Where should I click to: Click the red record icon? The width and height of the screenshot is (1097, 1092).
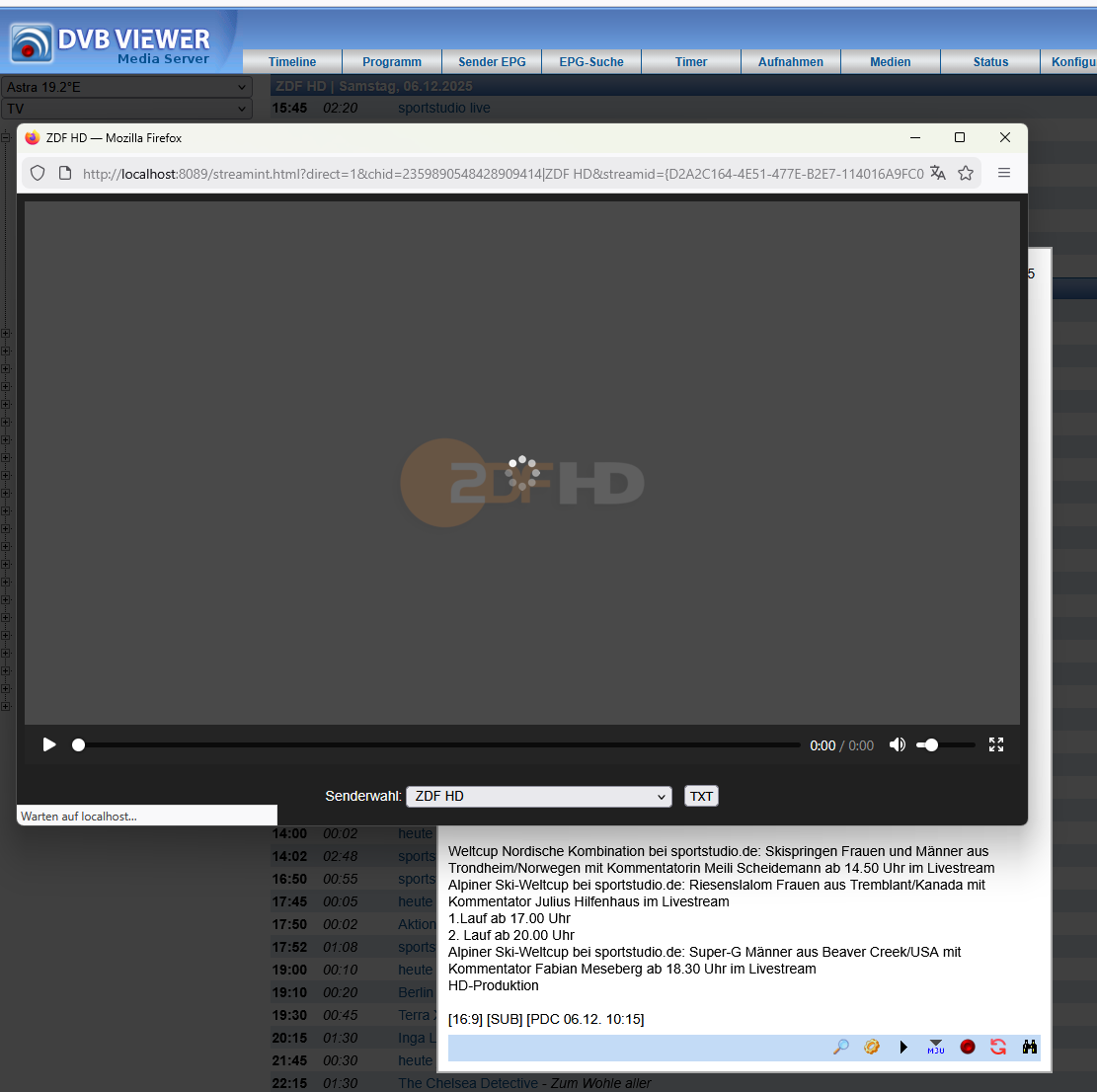click(968, 1047)
